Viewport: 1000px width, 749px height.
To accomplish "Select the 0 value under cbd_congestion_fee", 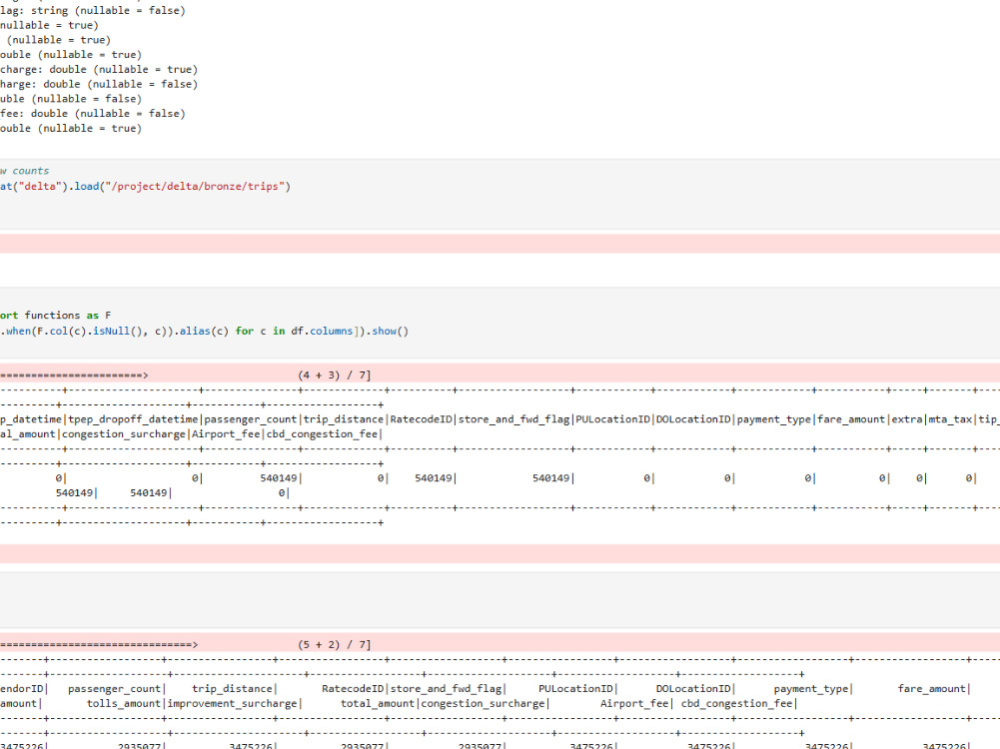I will [x=281, y=493].
